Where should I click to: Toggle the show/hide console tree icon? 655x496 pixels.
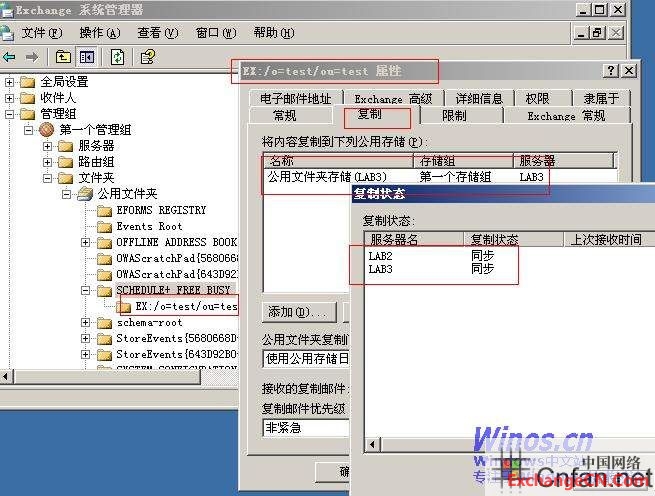coord(87,57)
